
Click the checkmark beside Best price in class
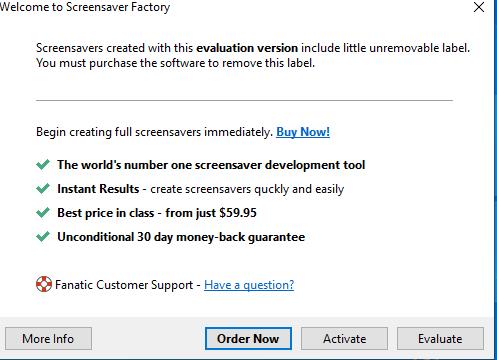(43, 212)
